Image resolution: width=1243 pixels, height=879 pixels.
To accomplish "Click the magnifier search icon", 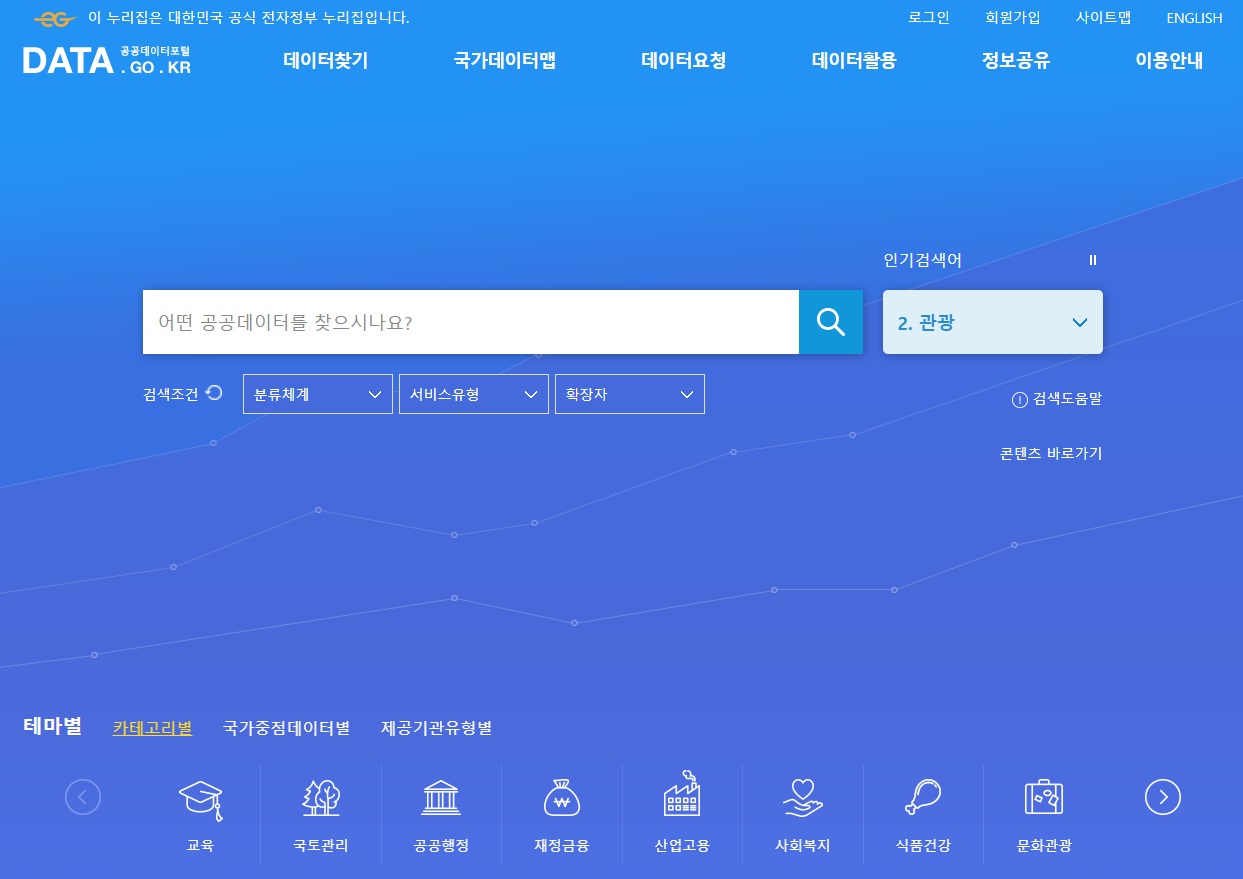I will coord(830,322).
